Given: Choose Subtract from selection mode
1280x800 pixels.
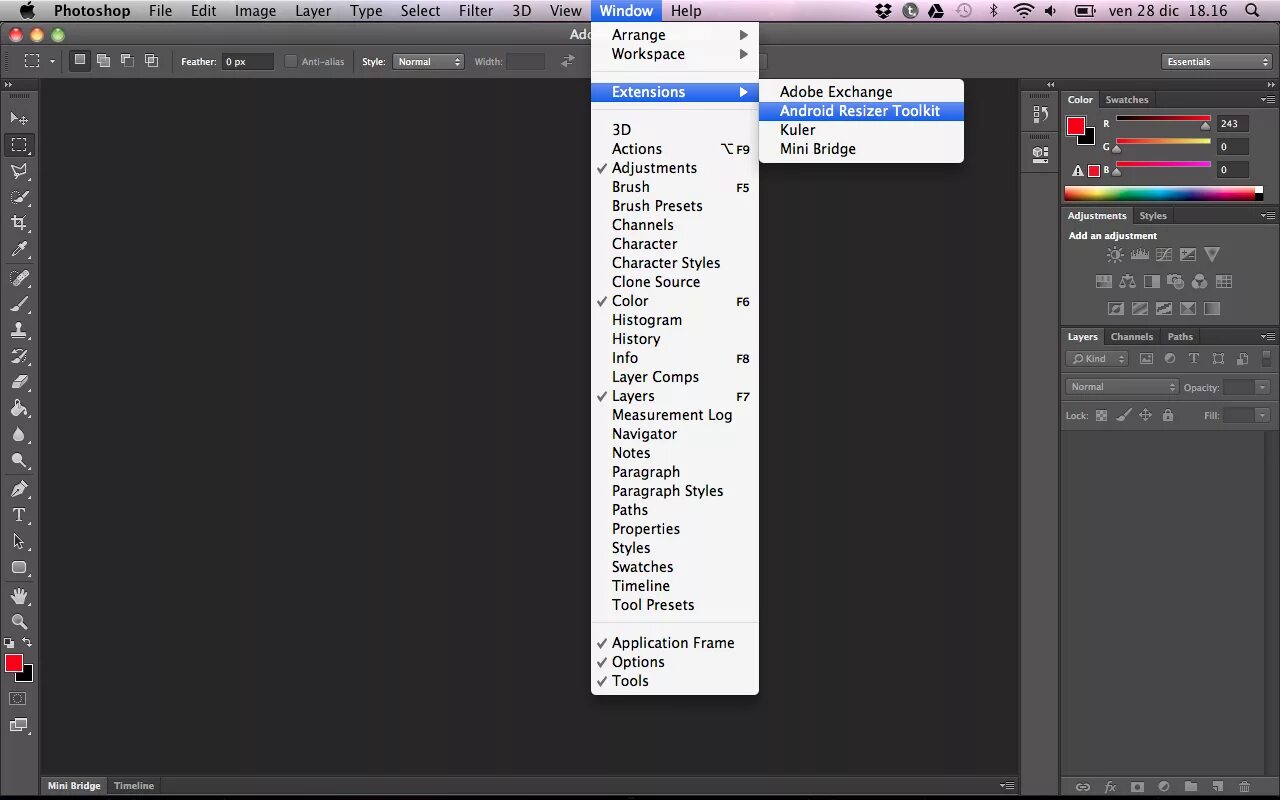Looking at the screenshot, I should [128, 61].
